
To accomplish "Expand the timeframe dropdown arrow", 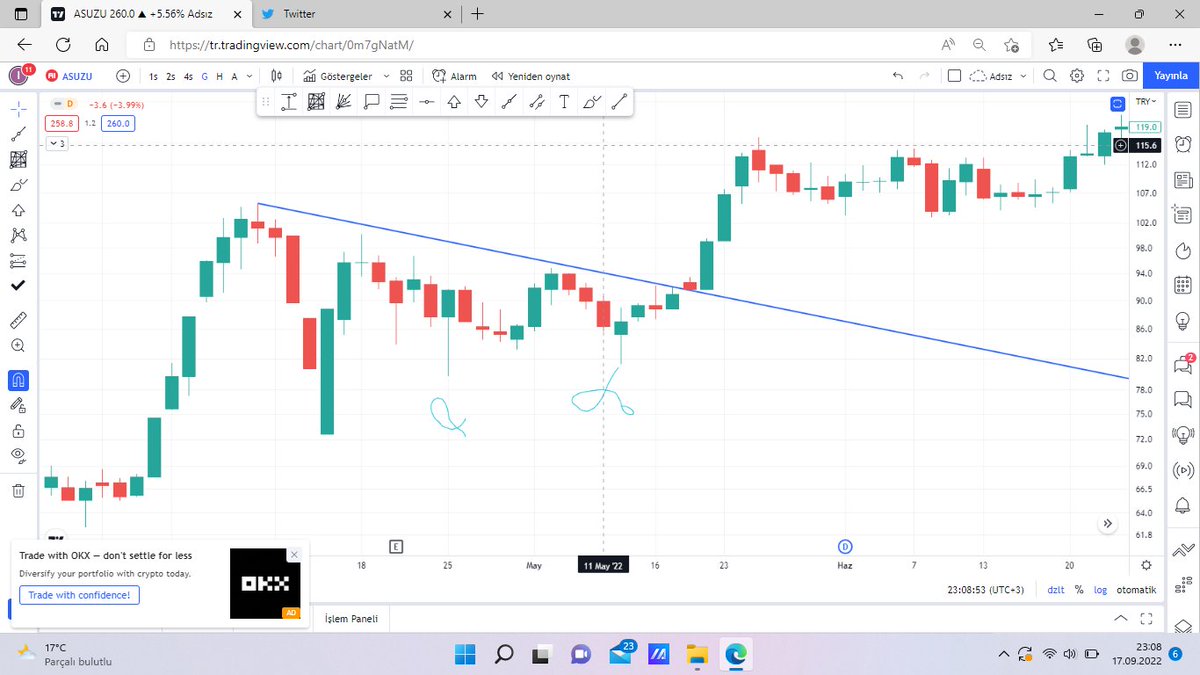I will (x=249, y=76).
